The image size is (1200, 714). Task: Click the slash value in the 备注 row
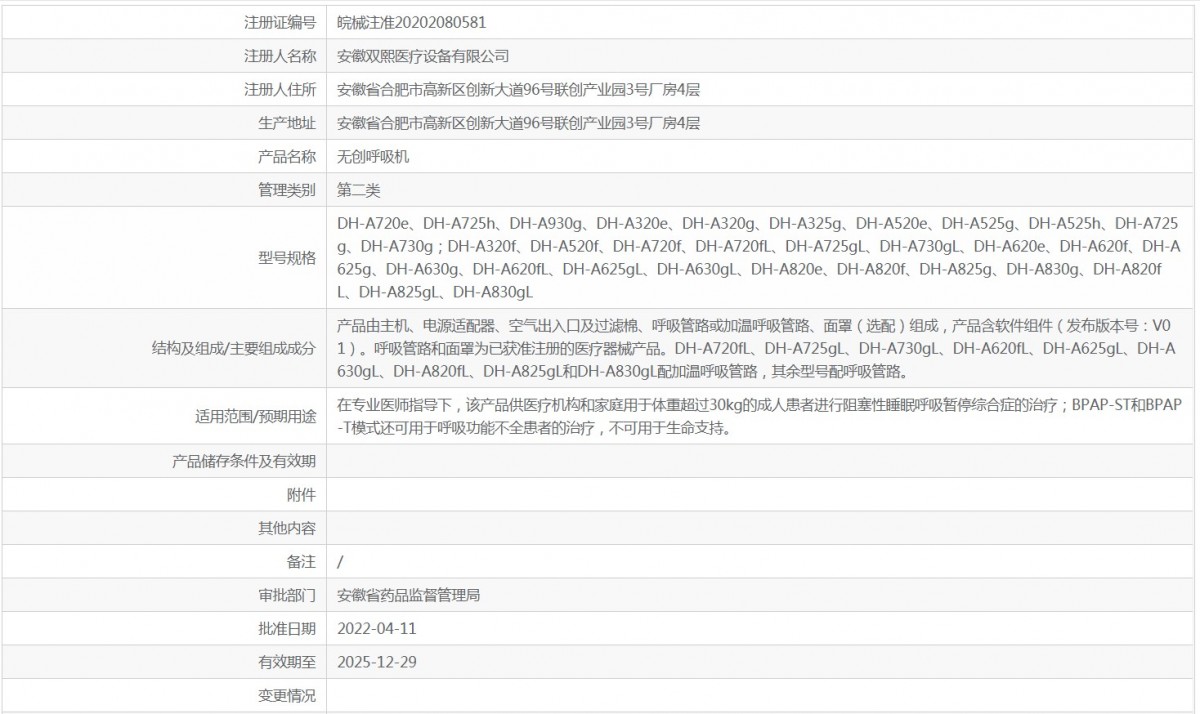(340, 562)
